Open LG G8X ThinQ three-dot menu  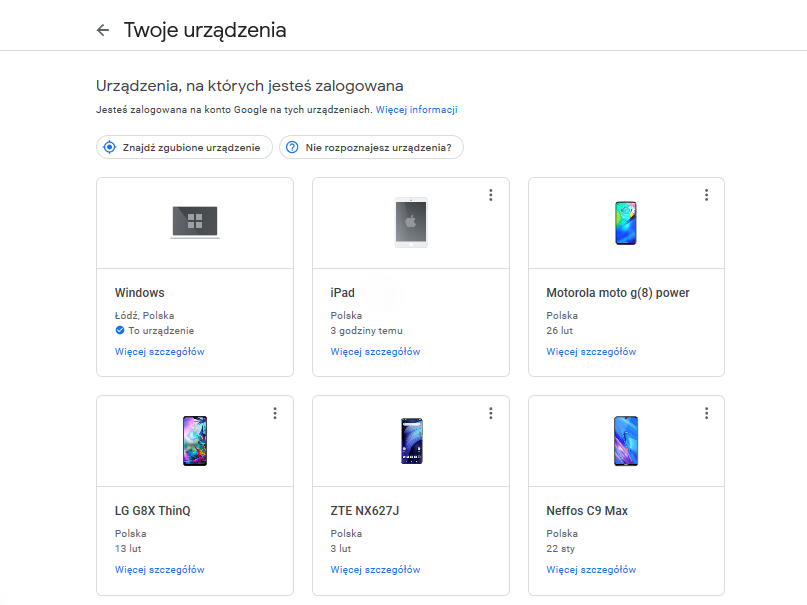274,413
